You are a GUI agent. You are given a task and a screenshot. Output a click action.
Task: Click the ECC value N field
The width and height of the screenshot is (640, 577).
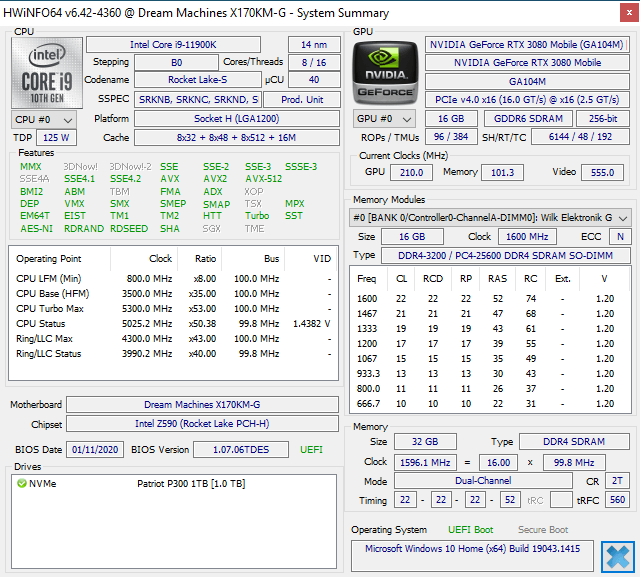(620, 237)
